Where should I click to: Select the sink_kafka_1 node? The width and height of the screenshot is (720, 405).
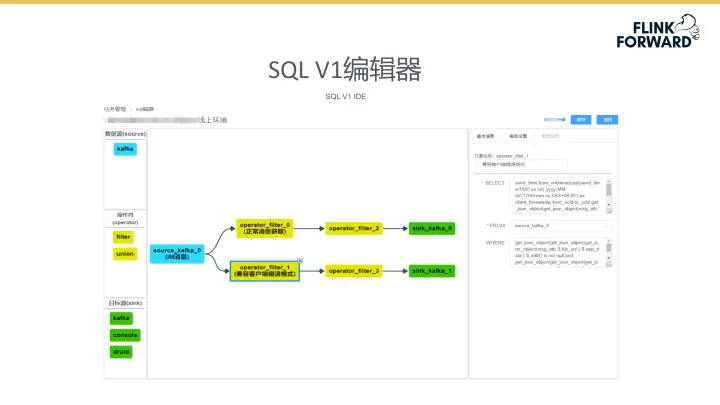432,271
